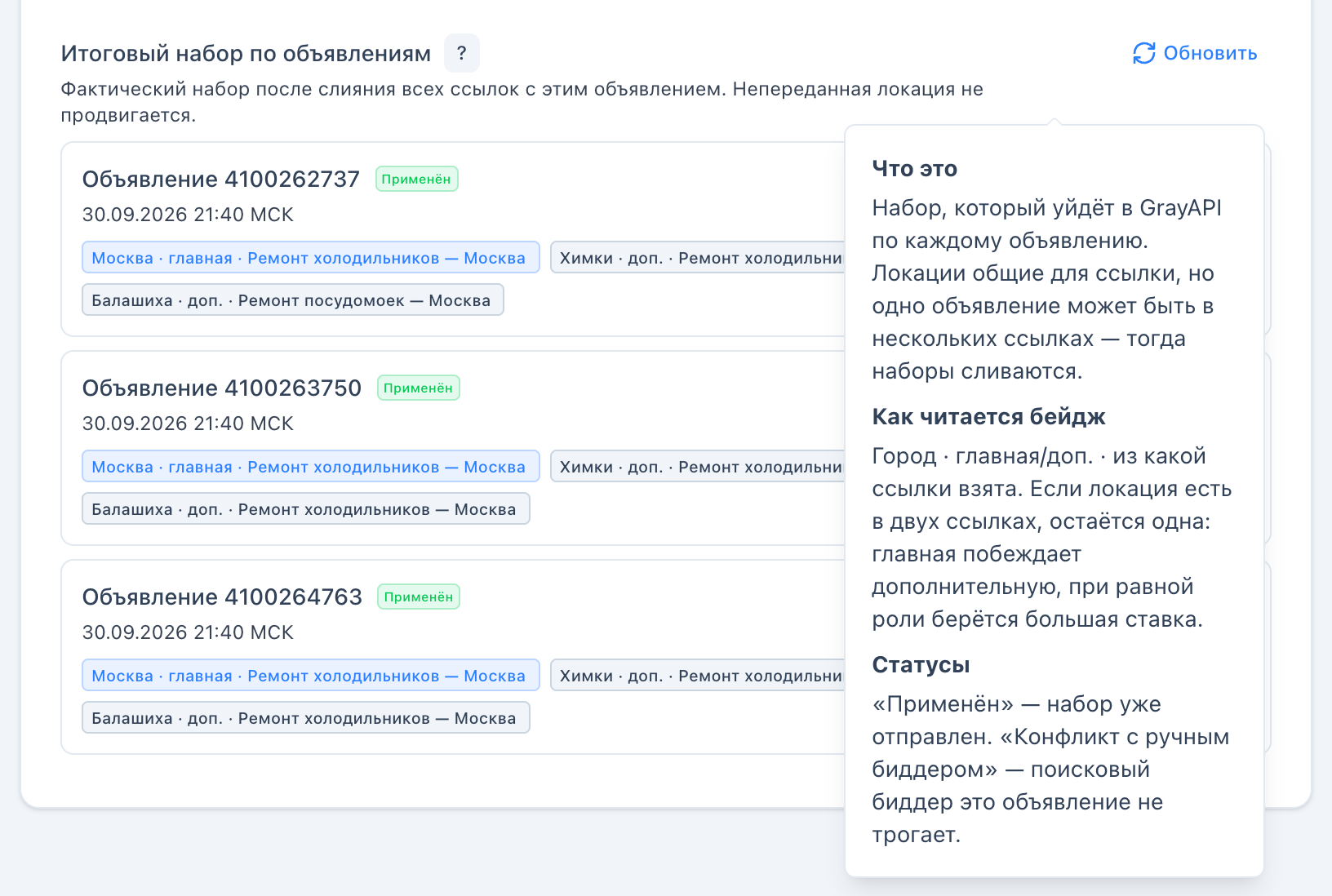Screen dimensions: 1332x896
Task: Click the Химки доп. chip in ad 4100262737
Action: coord(698,257)
